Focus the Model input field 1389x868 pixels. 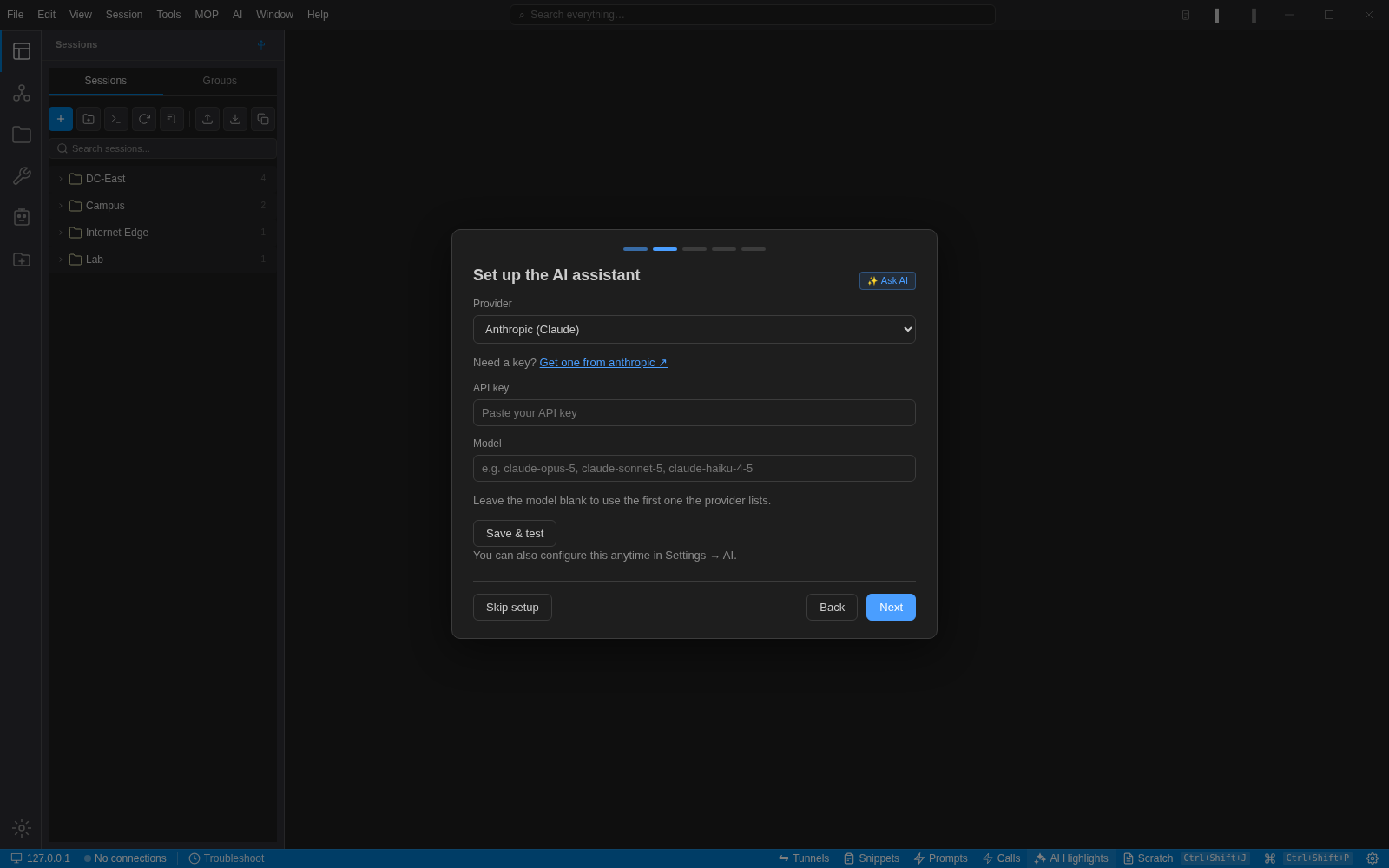pos(694,469)
